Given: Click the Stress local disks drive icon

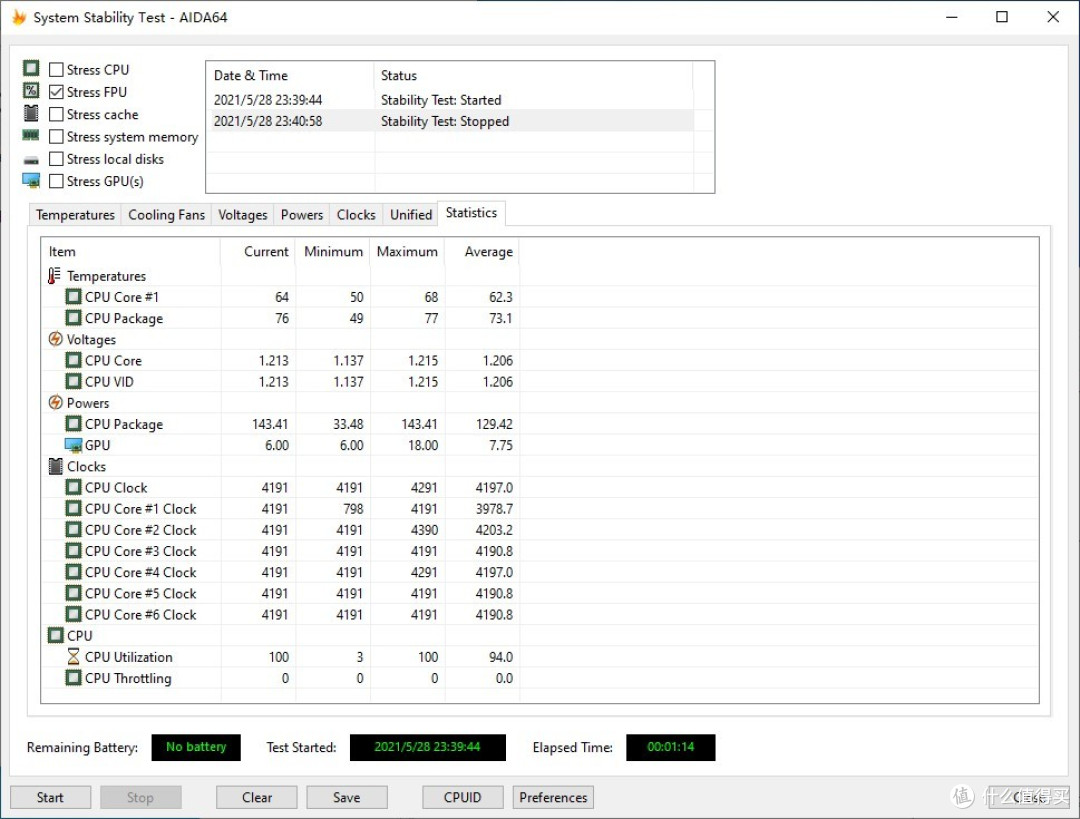Looking at the screenshot, I should pos(31,160).
